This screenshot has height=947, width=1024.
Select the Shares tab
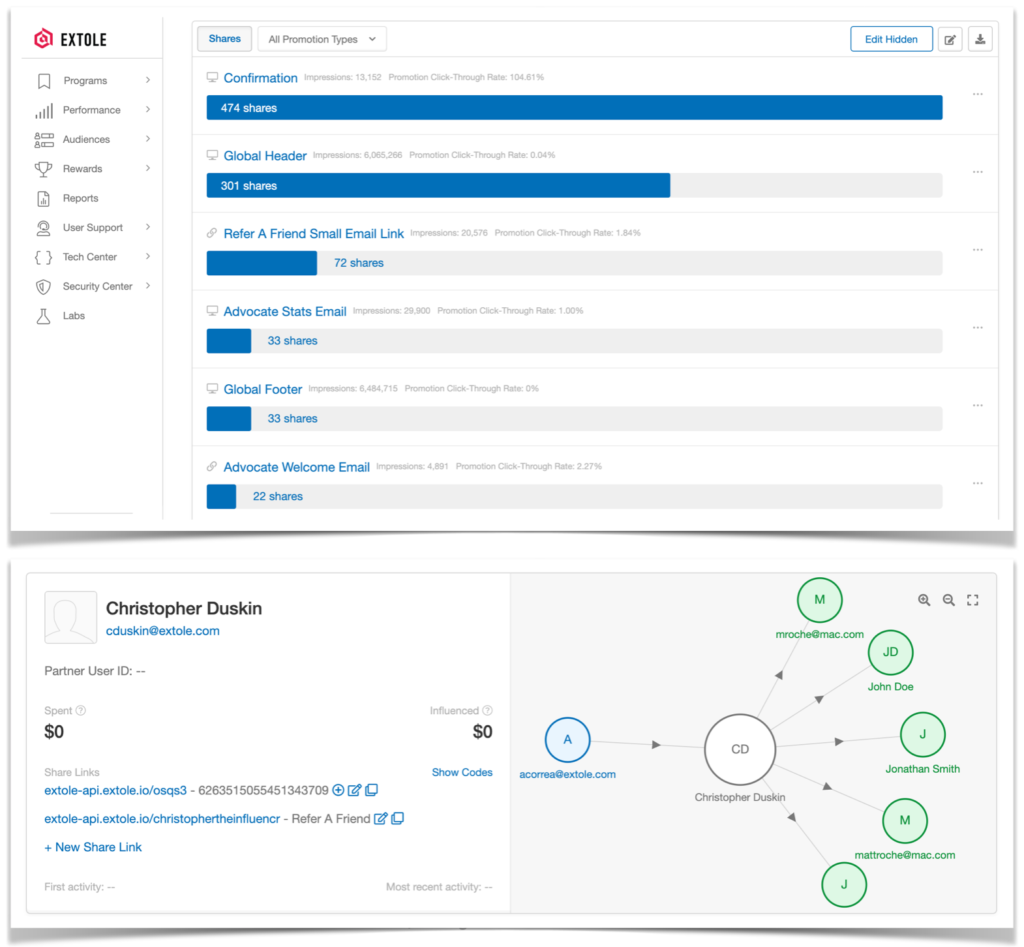(225, 39)
